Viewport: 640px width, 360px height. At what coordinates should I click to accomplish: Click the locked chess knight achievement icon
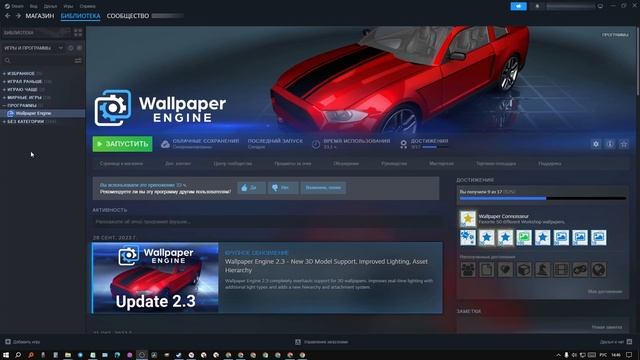coord(542,270)
